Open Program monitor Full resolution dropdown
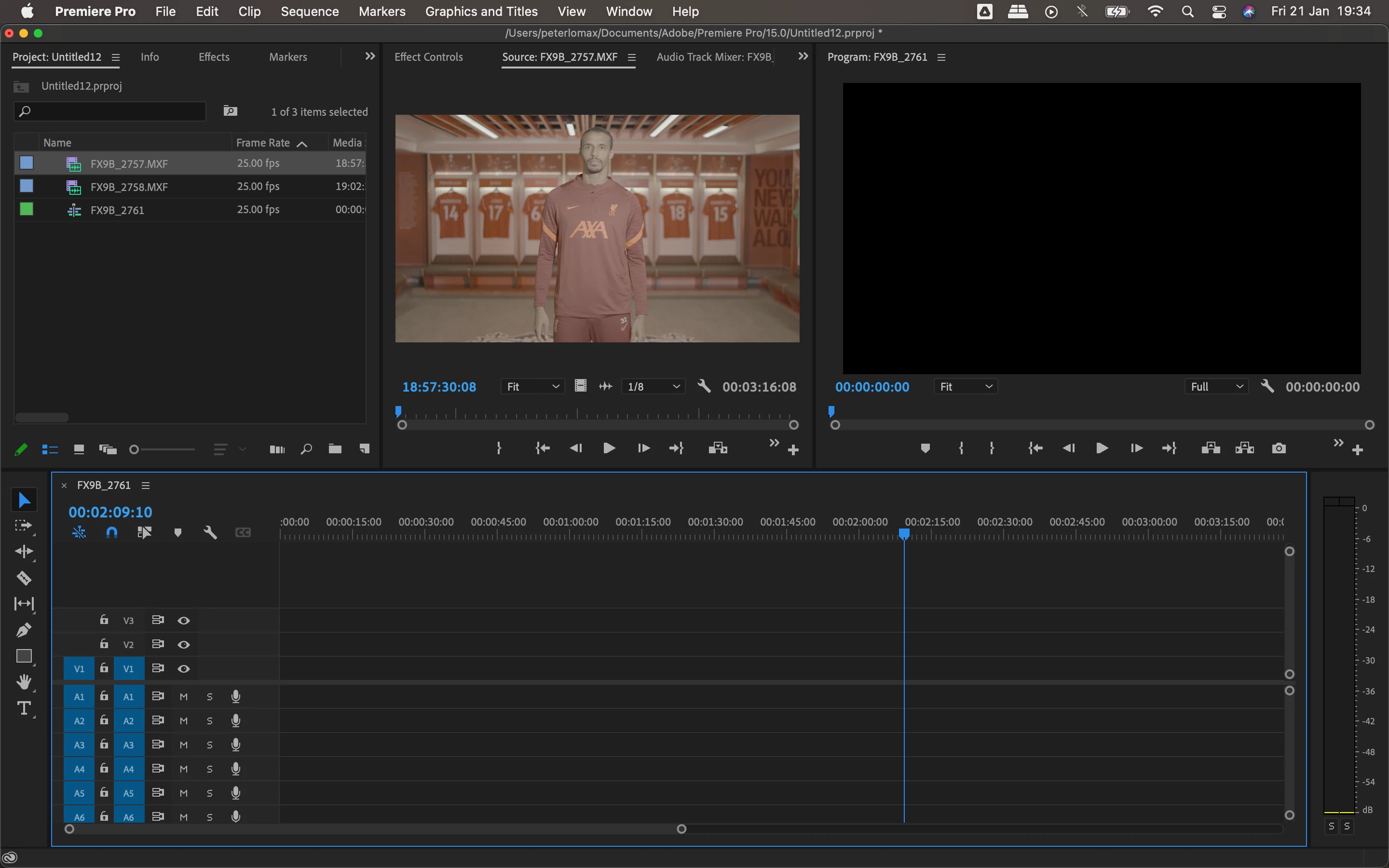The width and height of the screenshot is (1389, 868). (x=1216, y=386)
